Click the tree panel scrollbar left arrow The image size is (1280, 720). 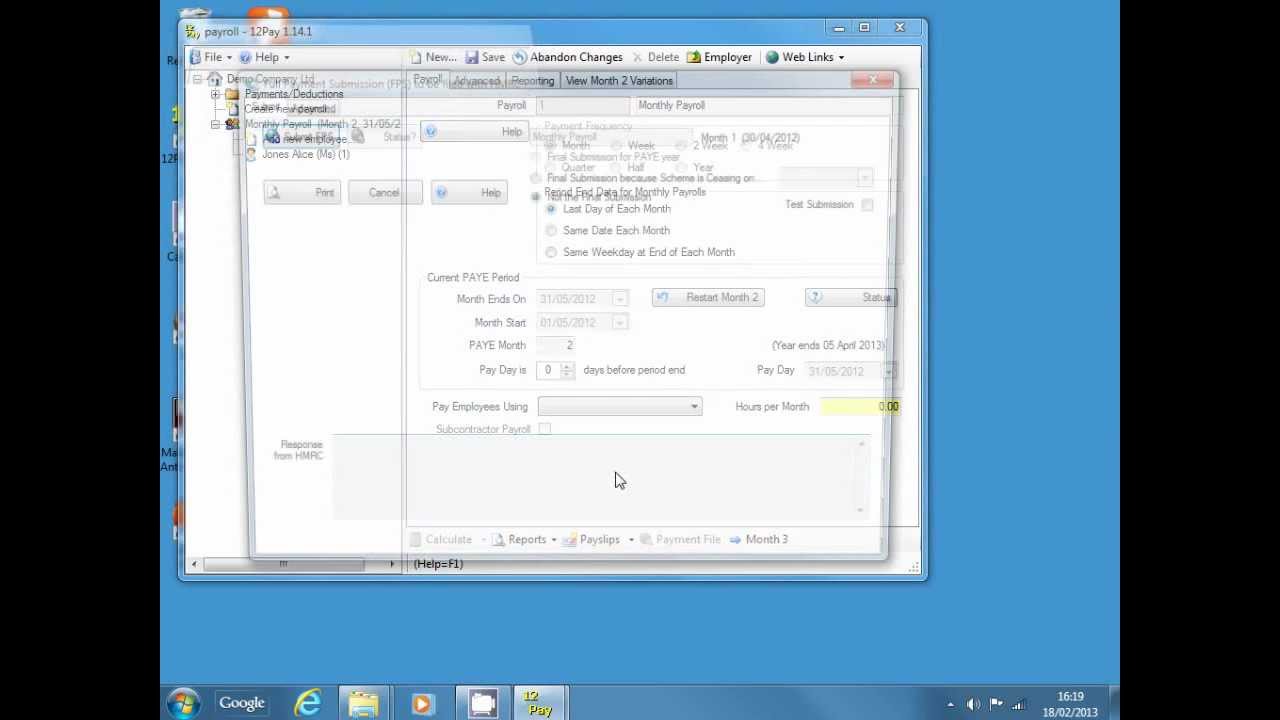(x=194, y=564)
